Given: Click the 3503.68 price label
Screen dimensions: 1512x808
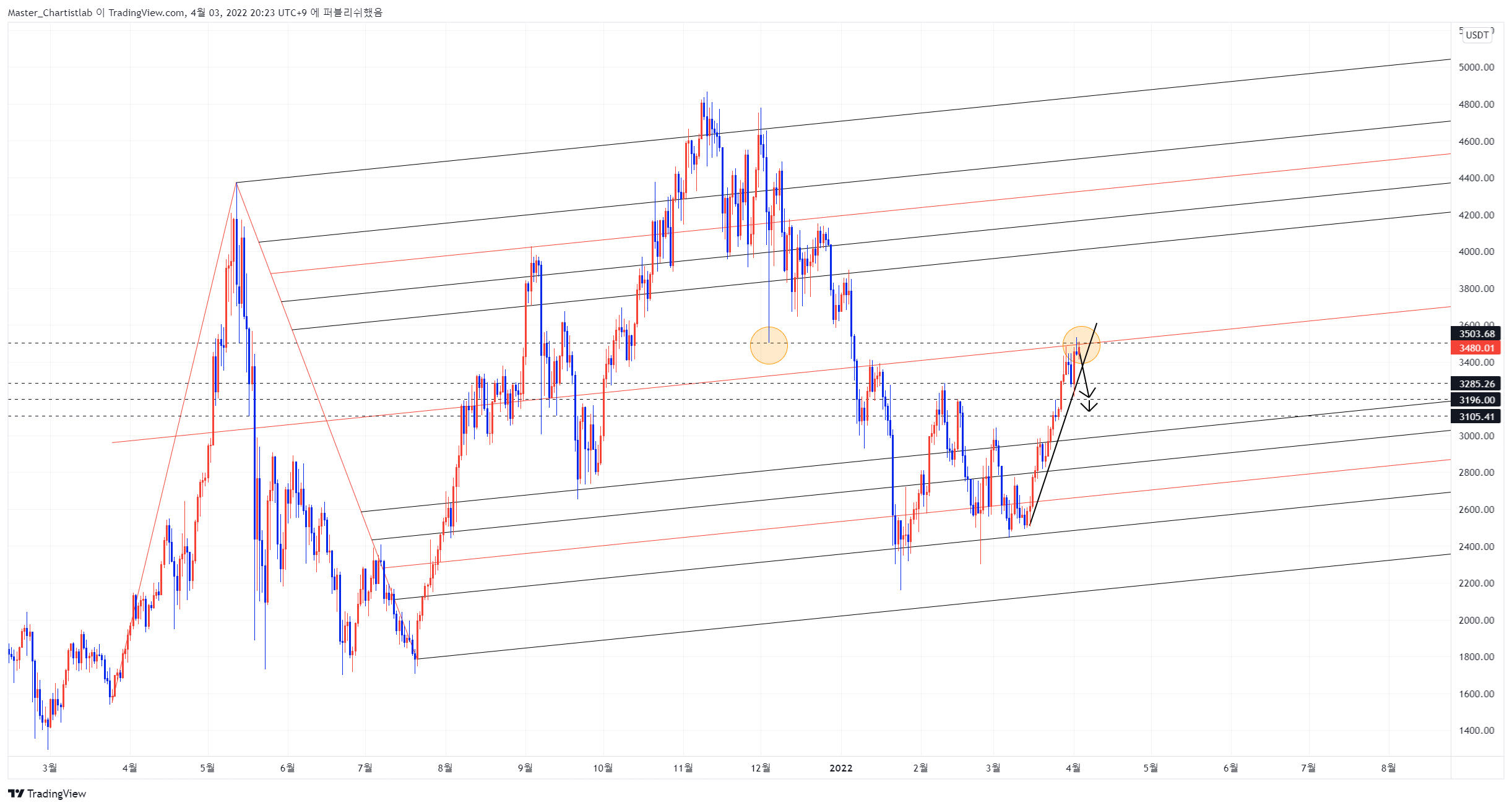Looking at the screenshot, I should pyautogui.click(x=1476, y=334).
